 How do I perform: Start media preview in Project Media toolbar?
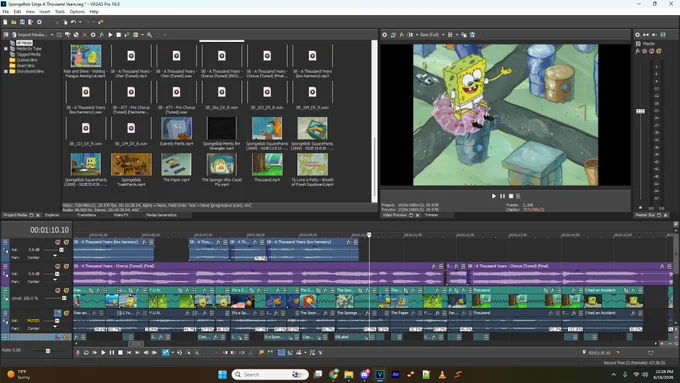(110, 35)
